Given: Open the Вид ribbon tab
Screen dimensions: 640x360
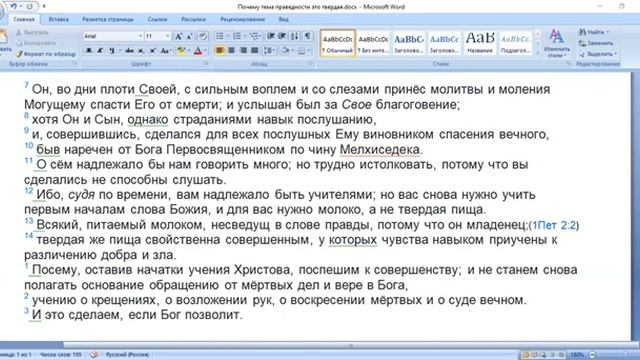Looking at the screenshot, I should coord(284,19).
